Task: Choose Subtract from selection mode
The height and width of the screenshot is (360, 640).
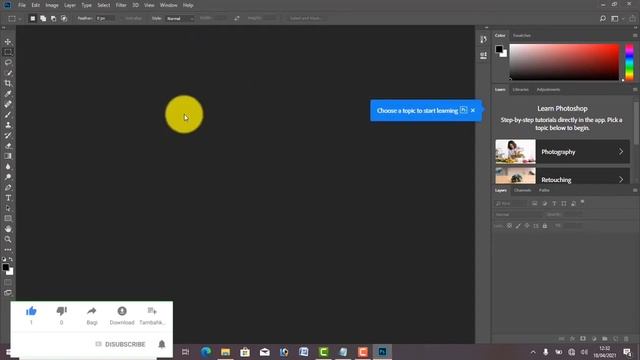Action: 53,18
